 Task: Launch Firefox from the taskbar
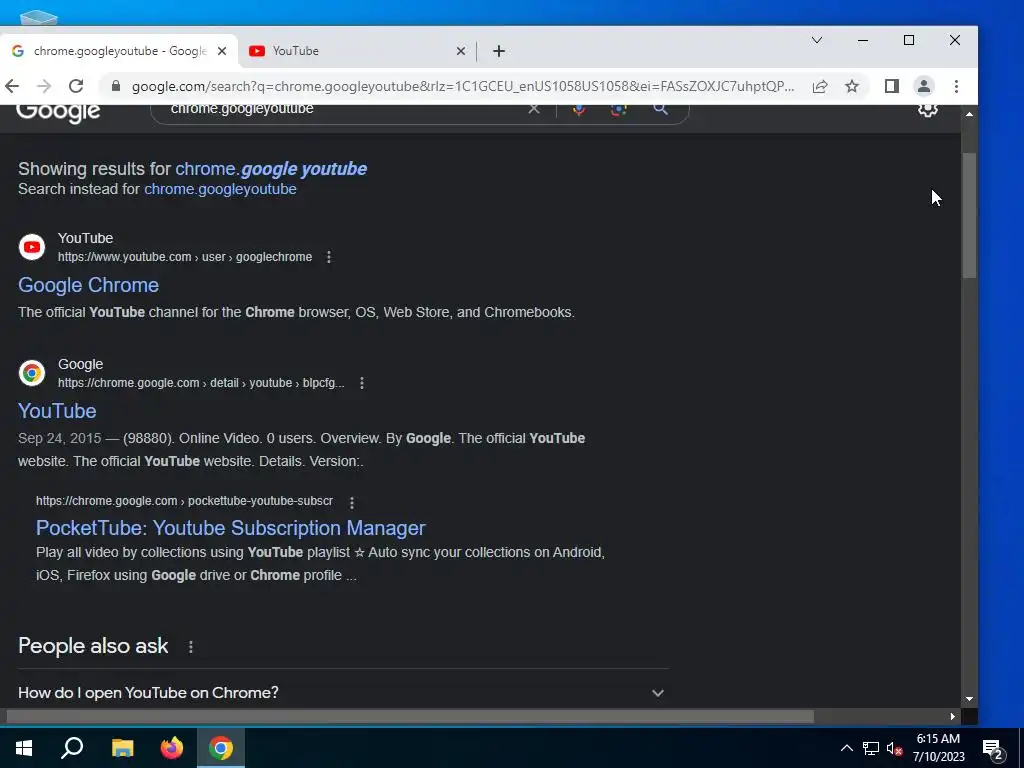coord(172,748)
